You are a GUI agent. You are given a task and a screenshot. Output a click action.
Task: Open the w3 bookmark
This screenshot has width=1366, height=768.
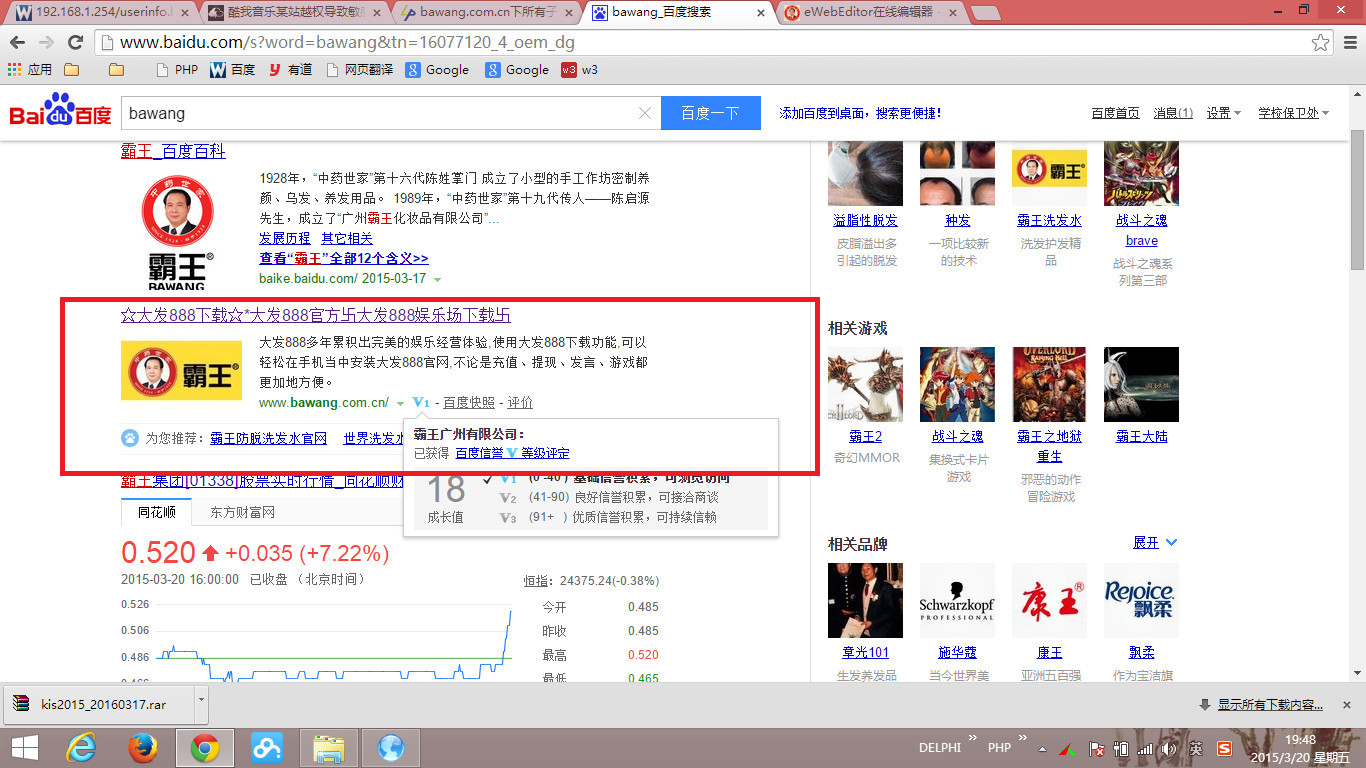point(580,70)
